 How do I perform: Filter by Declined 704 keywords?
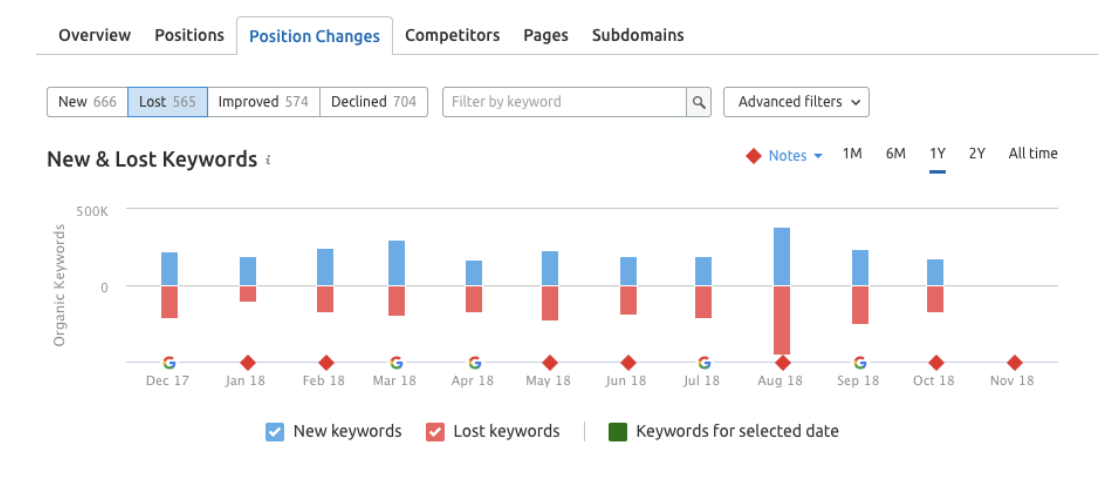[373, 102]
